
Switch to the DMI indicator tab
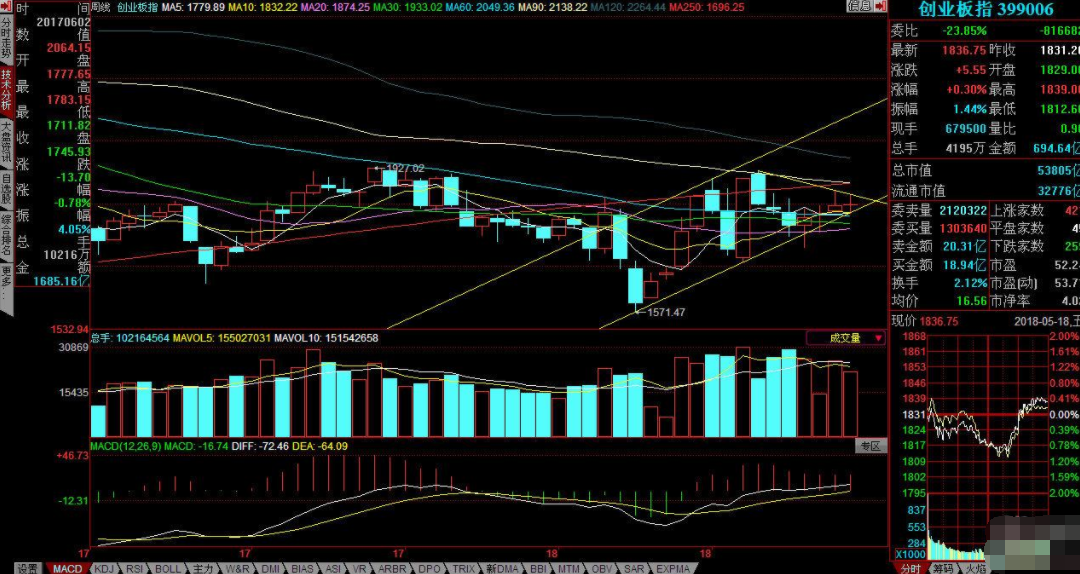[270, 568]
